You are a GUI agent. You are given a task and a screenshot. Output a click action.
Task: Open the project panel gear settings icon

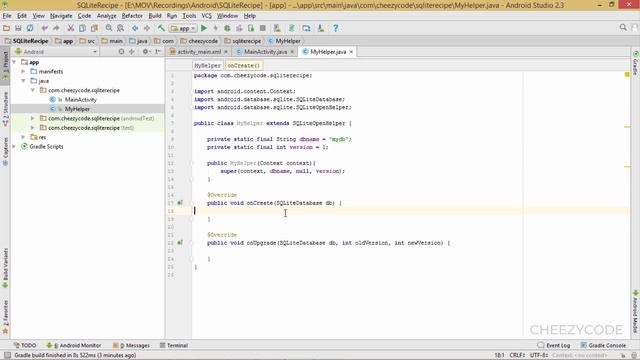click(x=145, y=52)
